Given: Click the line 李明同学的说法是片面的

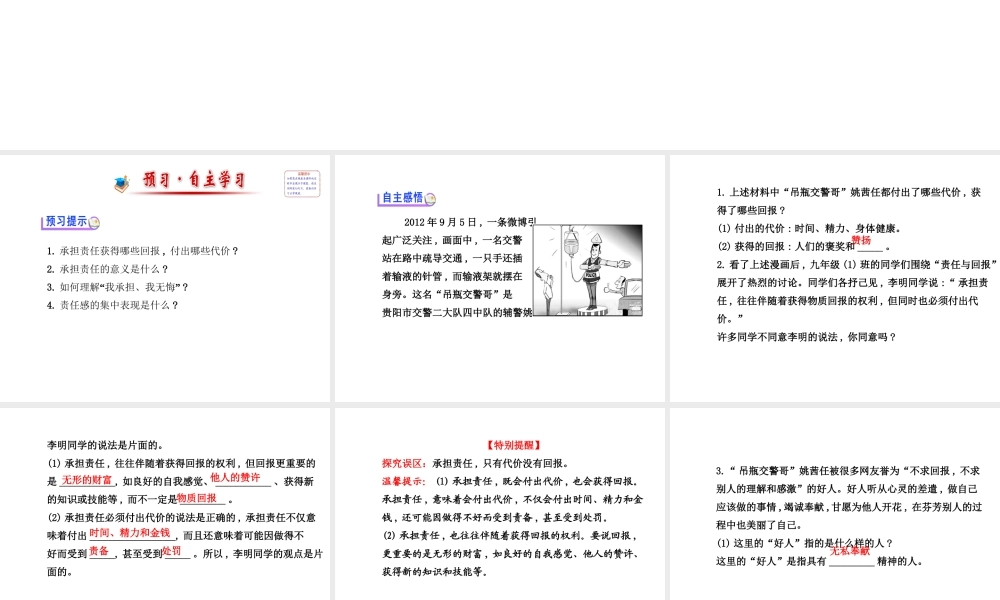Looking at the screenshot, I should 105,445.
